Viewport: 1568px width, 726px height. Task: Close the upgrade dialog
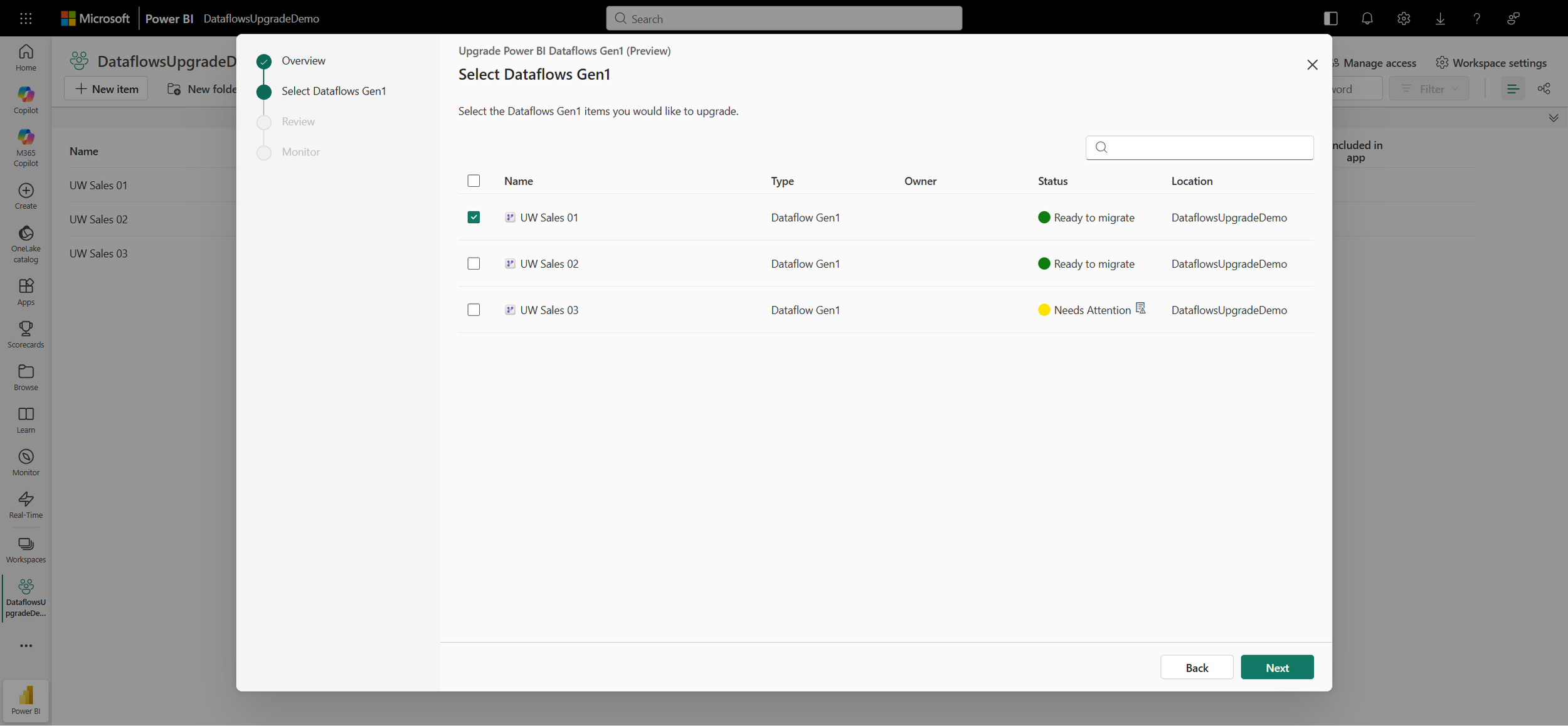1312,65
